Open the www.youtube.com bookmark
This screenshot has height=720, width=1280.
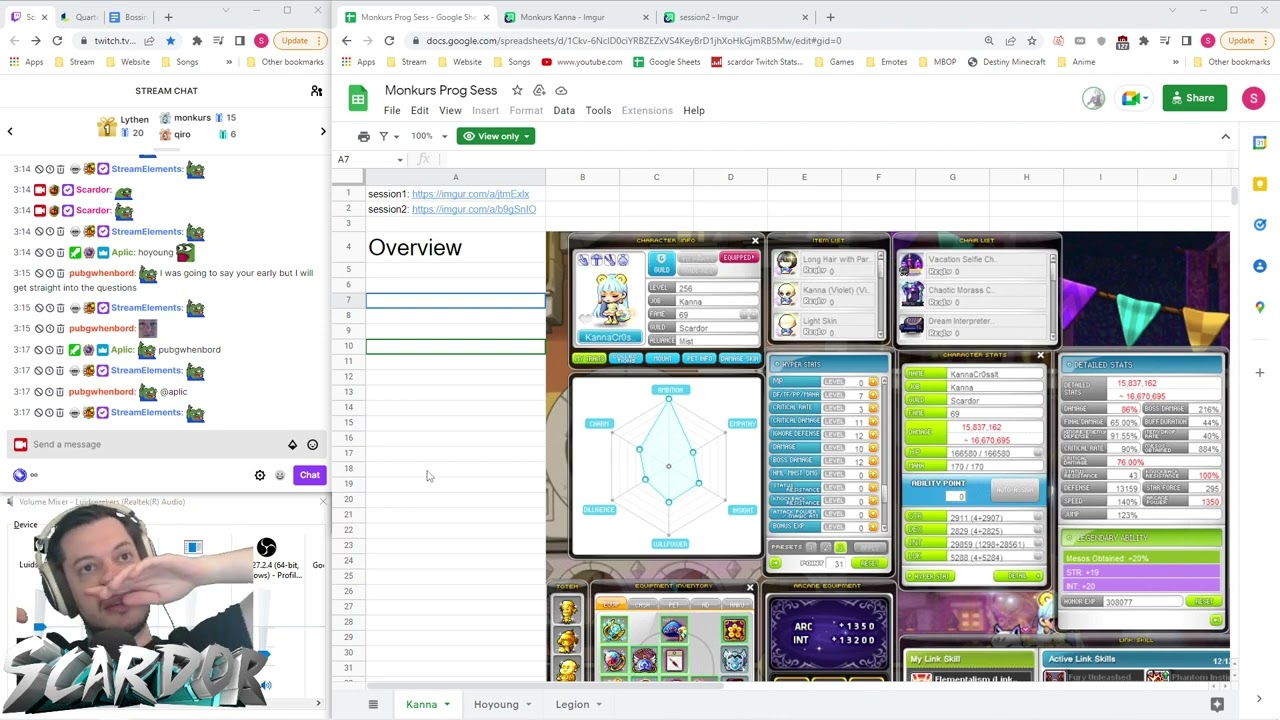coord(581,62)
